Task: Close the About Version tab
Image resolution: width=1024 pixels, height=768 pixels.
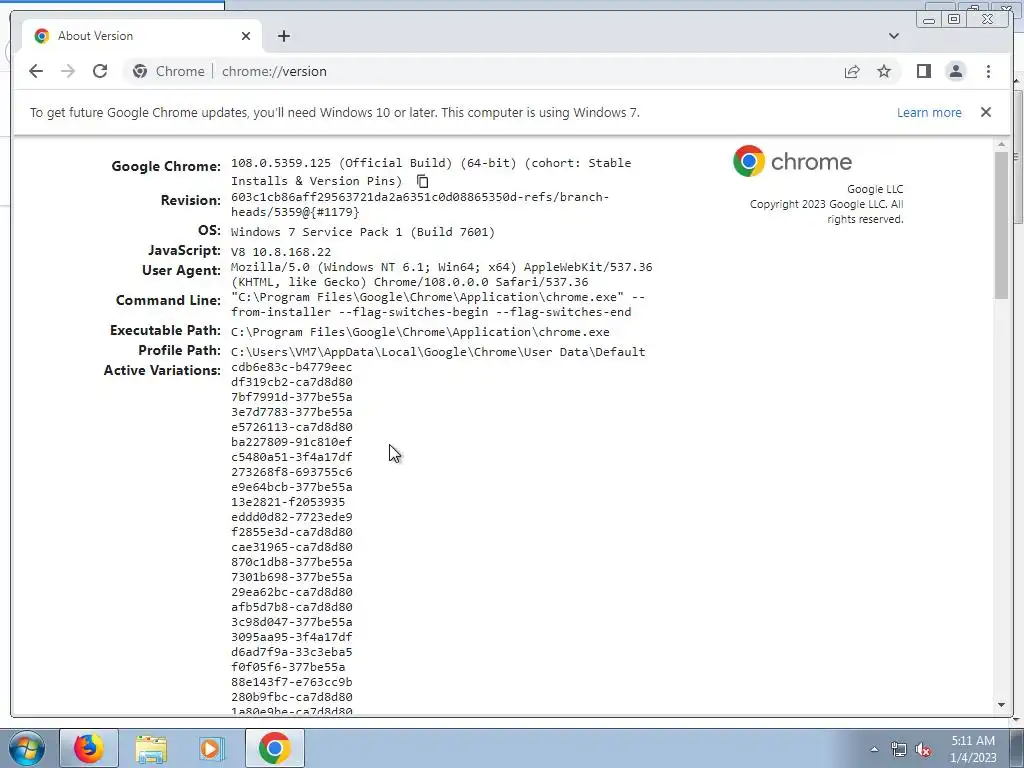Action: (x=246, y=36)
